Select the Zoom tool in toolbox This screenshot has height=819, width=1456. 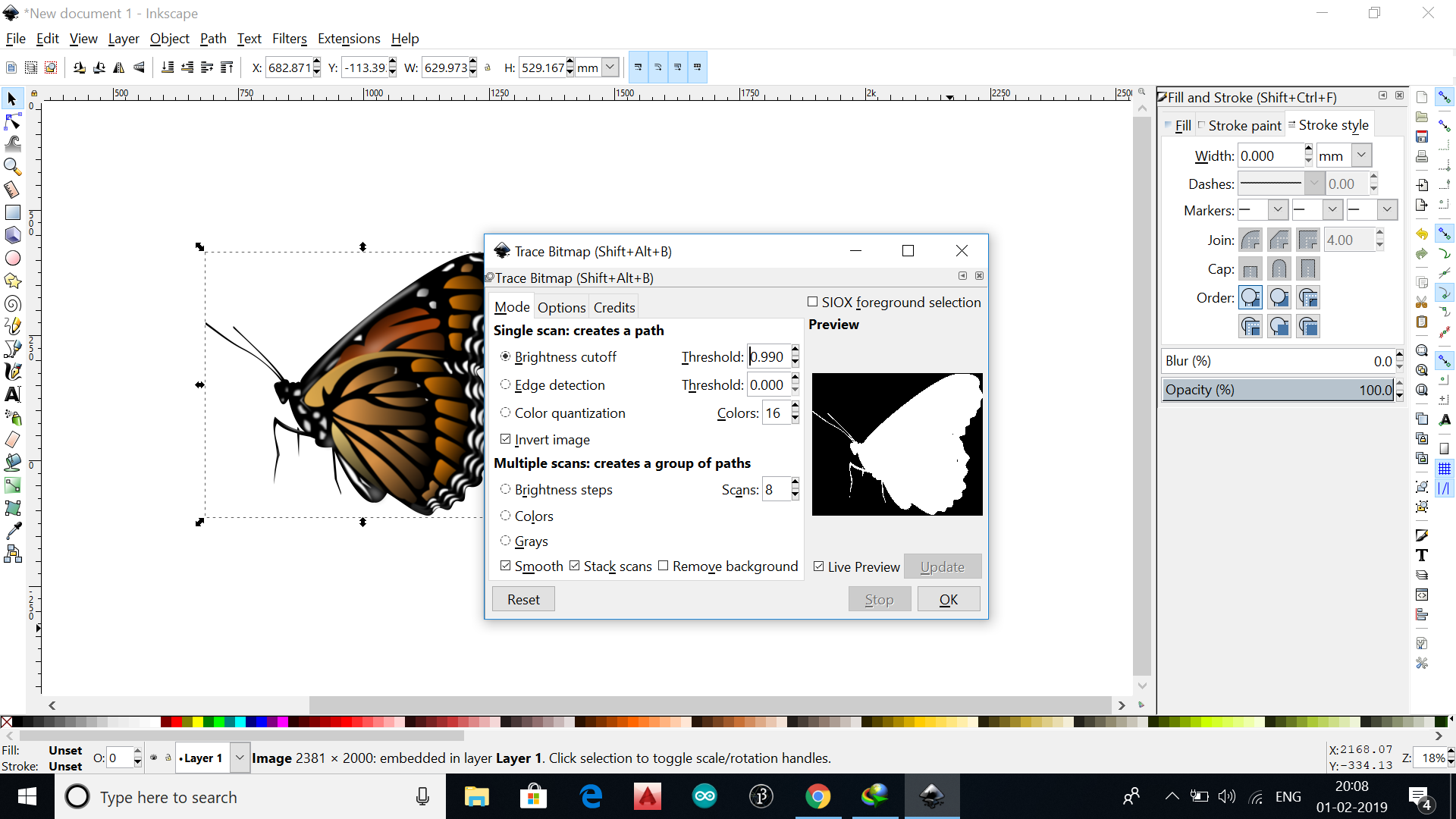point(12,166)
